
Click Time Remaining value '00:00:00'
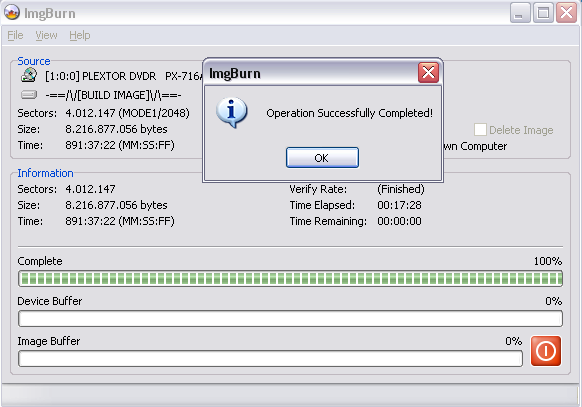399,221
